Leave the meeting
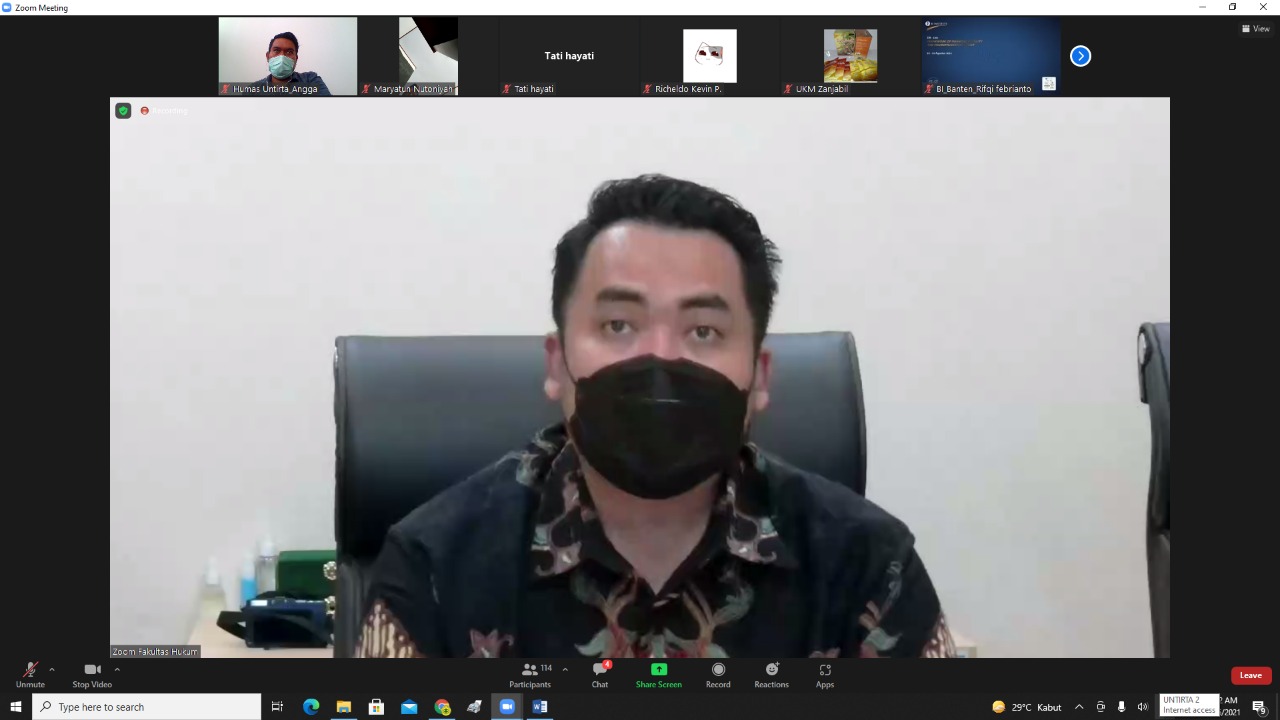 [x=1251, y=675]
